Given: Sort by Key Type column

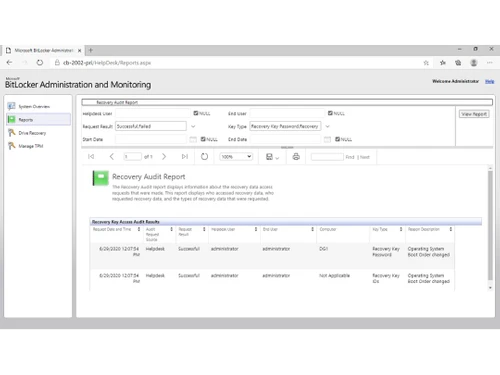Looking at the screenshot, I should click(x=401, y=229).
